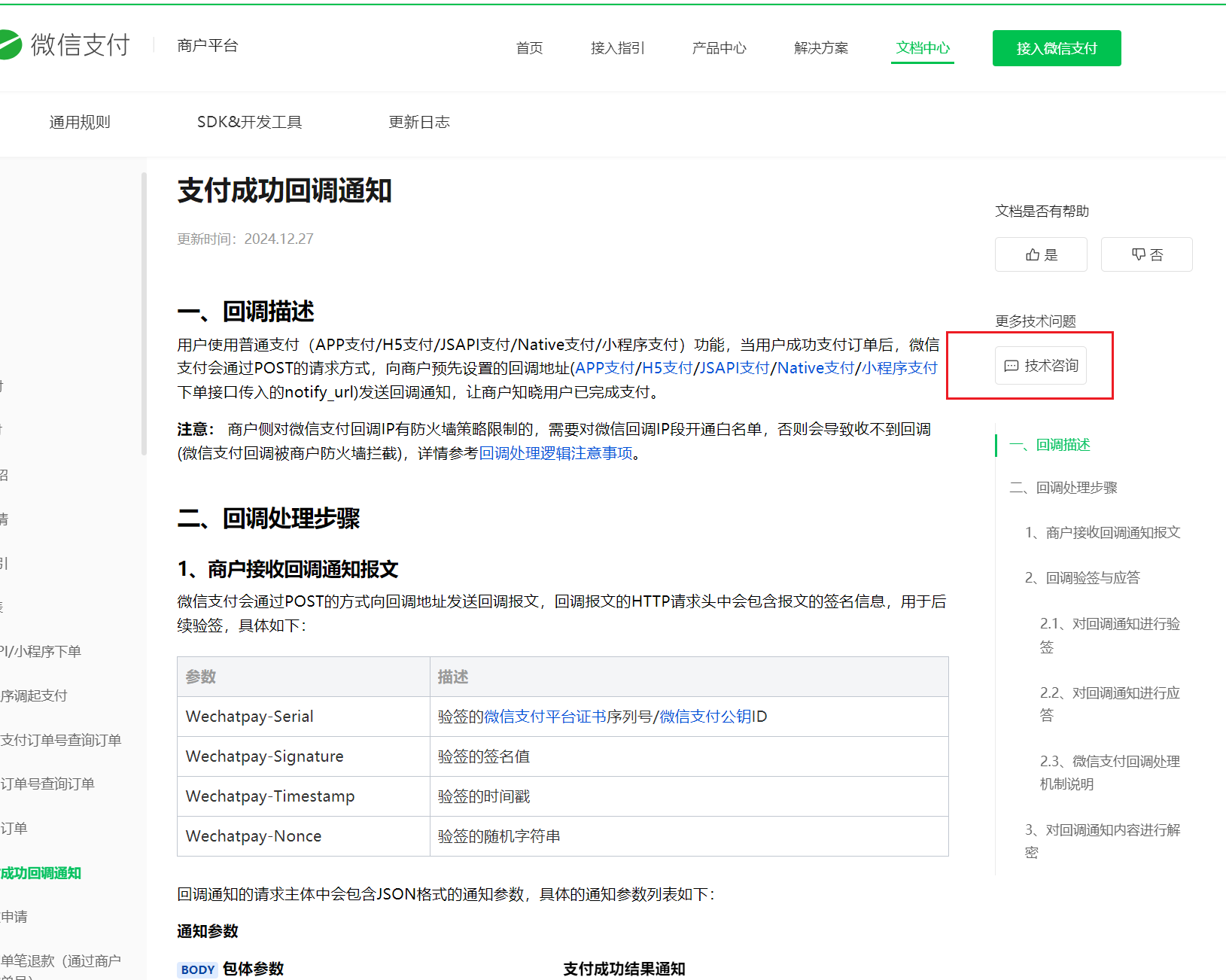Click the 通知参数 heading
Viewport: 1226px width, 980px height.
point(208,931)
